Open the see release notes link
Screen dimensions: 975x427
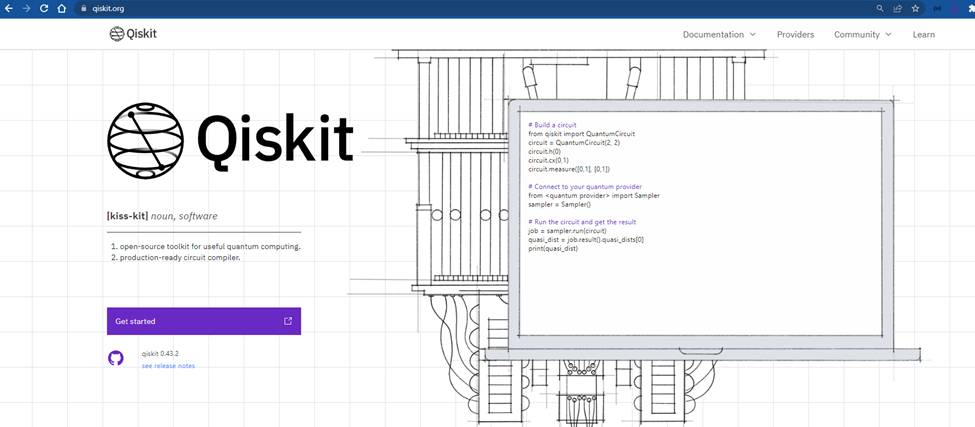[168, 366]
